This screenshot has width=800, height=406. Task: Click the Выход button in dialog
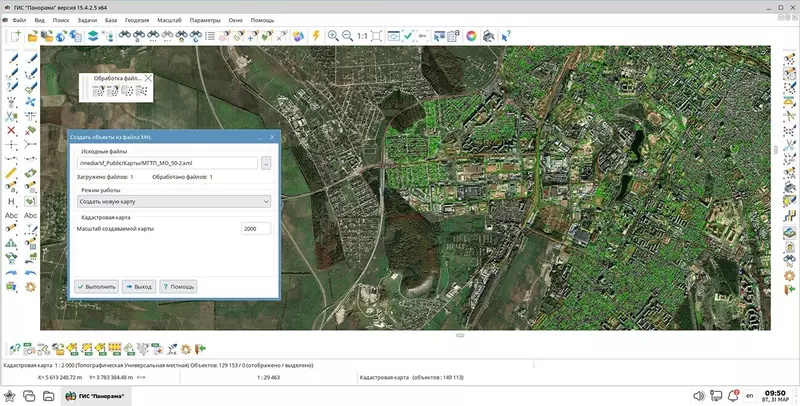tap(138, 286)
